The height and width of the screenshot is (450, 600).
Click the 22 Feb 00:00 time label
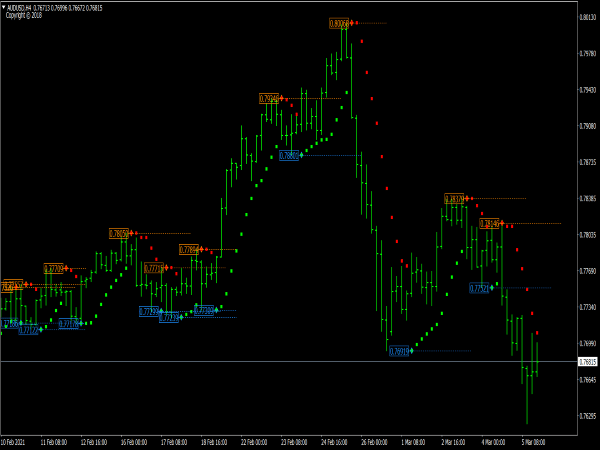254,442
